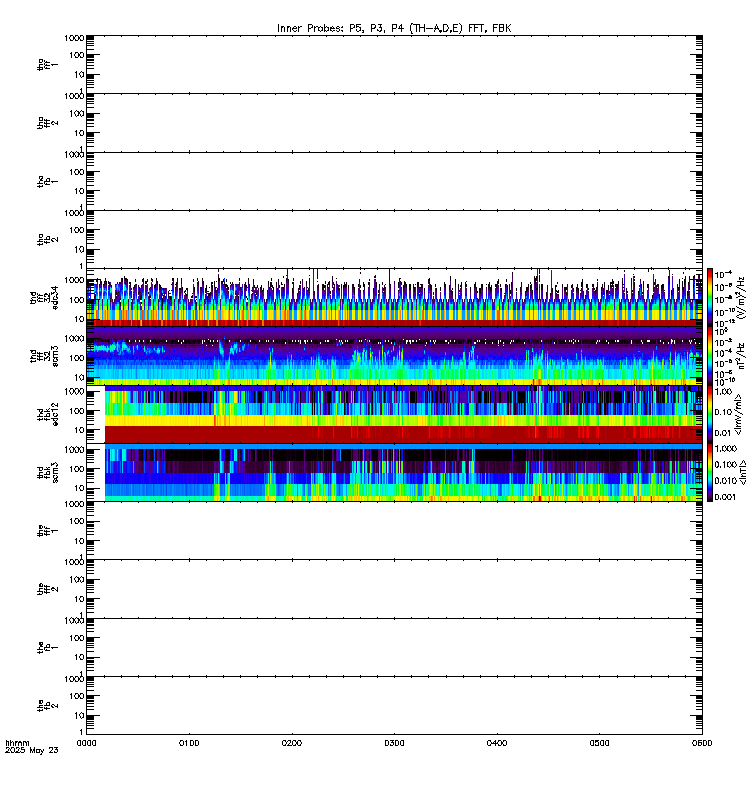Click the '0.010' tick on <|nT|> color bar

pyautogui.click(x=725, y=481)
